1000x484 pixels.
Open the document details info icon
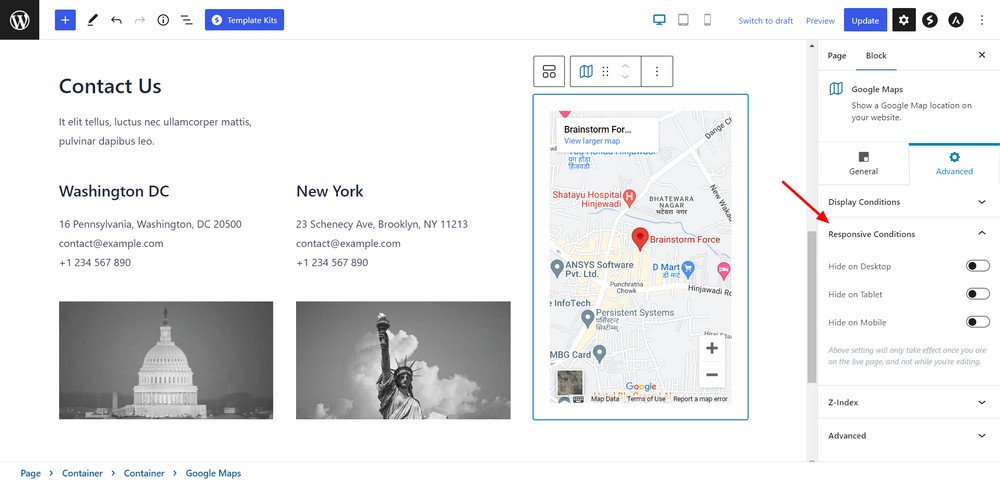[x=163, y=20]
